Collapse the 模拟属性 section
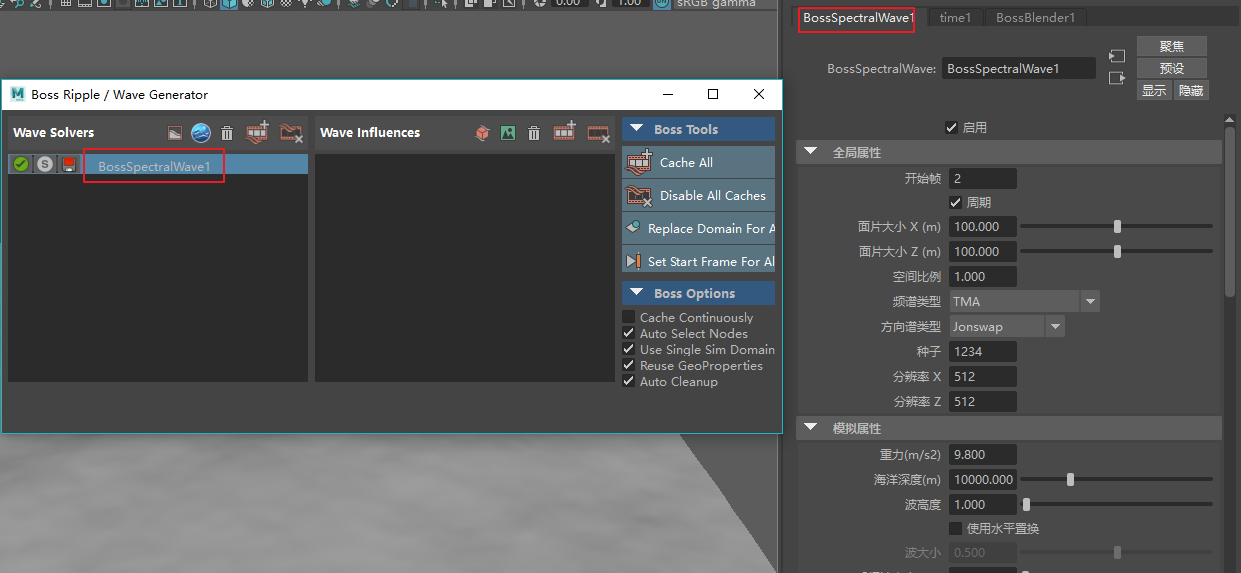Screen dimensions: 1241x573 [x=811, y=428]
